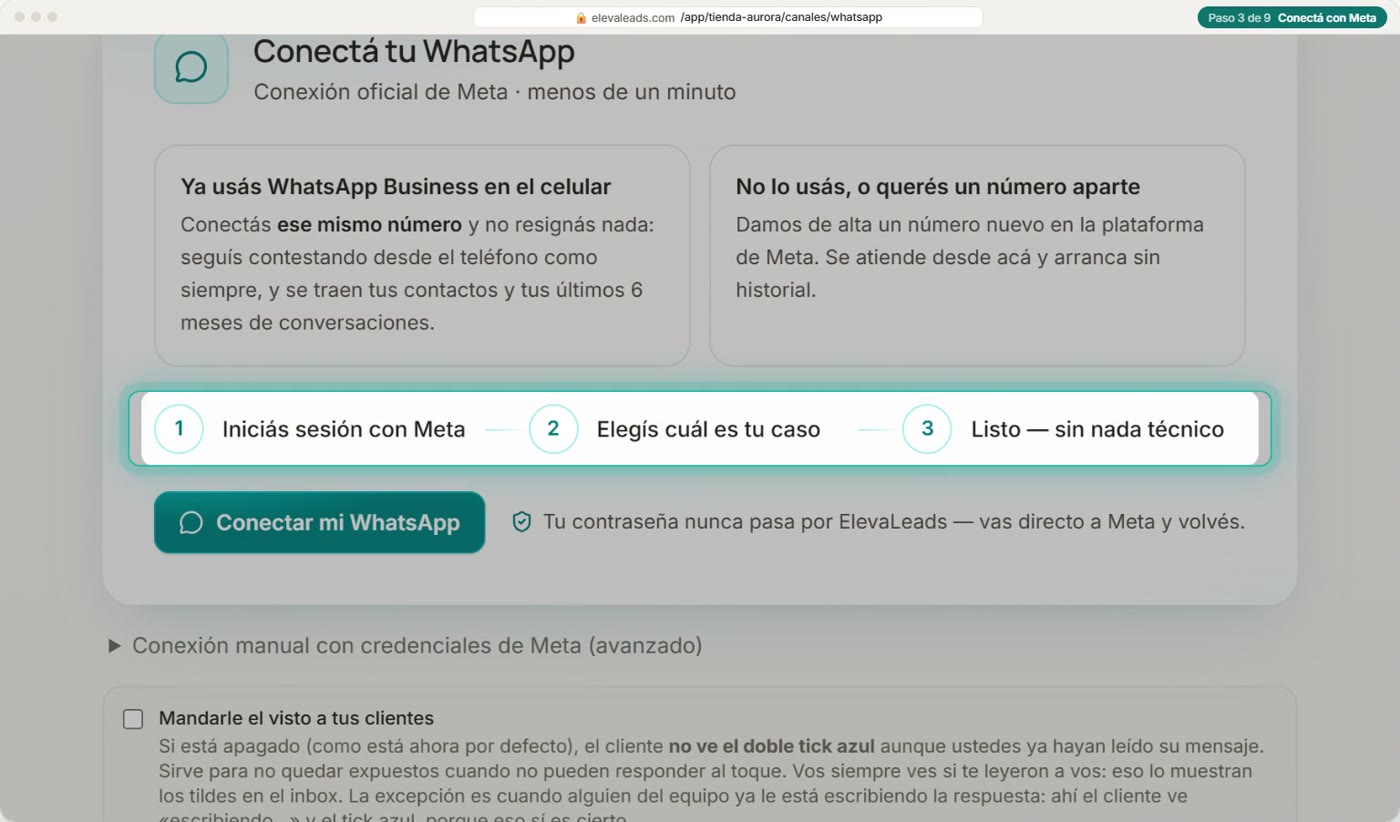Image resolution: width=1400 pixels, height=822 pixels.
Task: Click the WhatsApp chat bubble header icon
Action: point(191,66)
